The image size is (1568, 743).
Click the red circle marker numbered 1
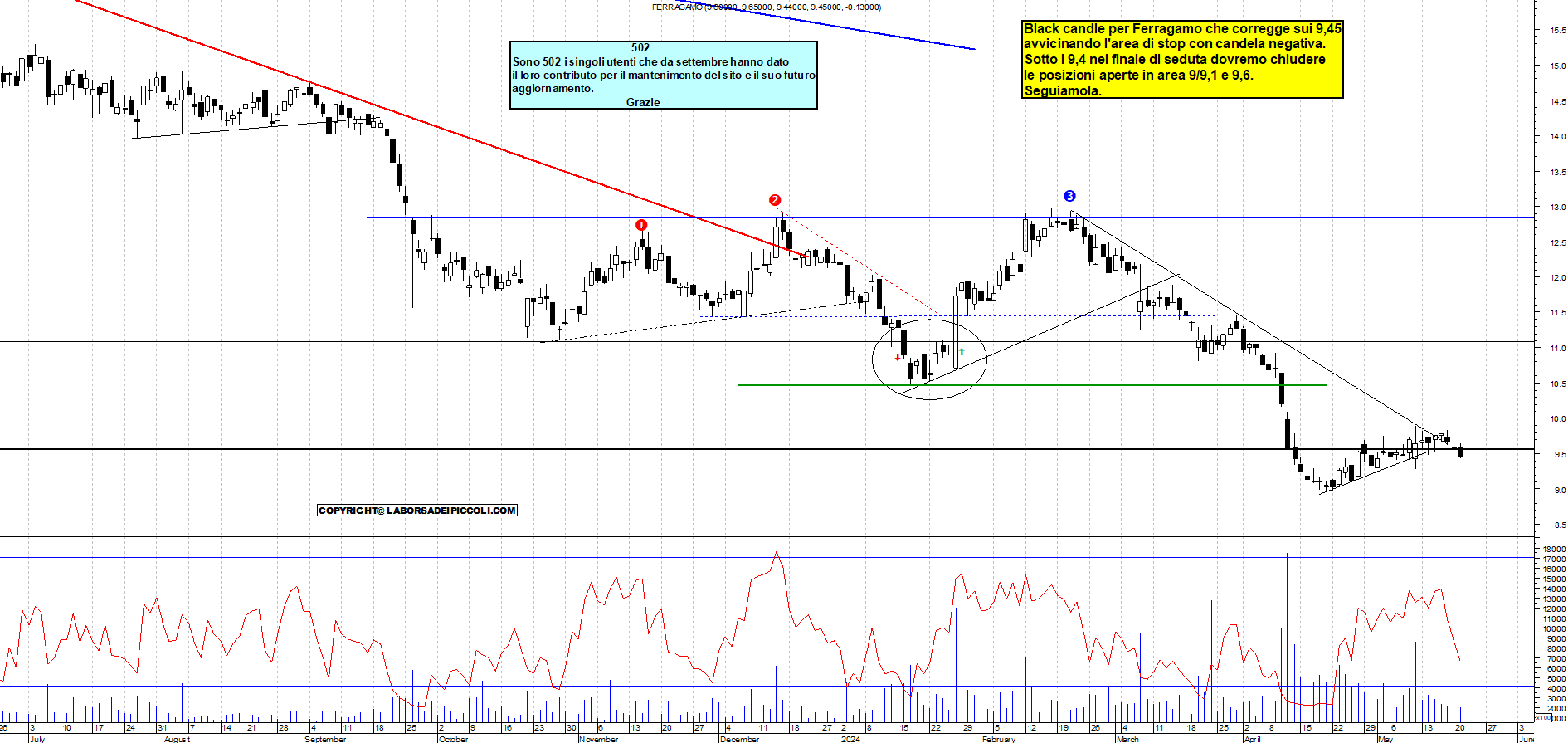(641, 225)
